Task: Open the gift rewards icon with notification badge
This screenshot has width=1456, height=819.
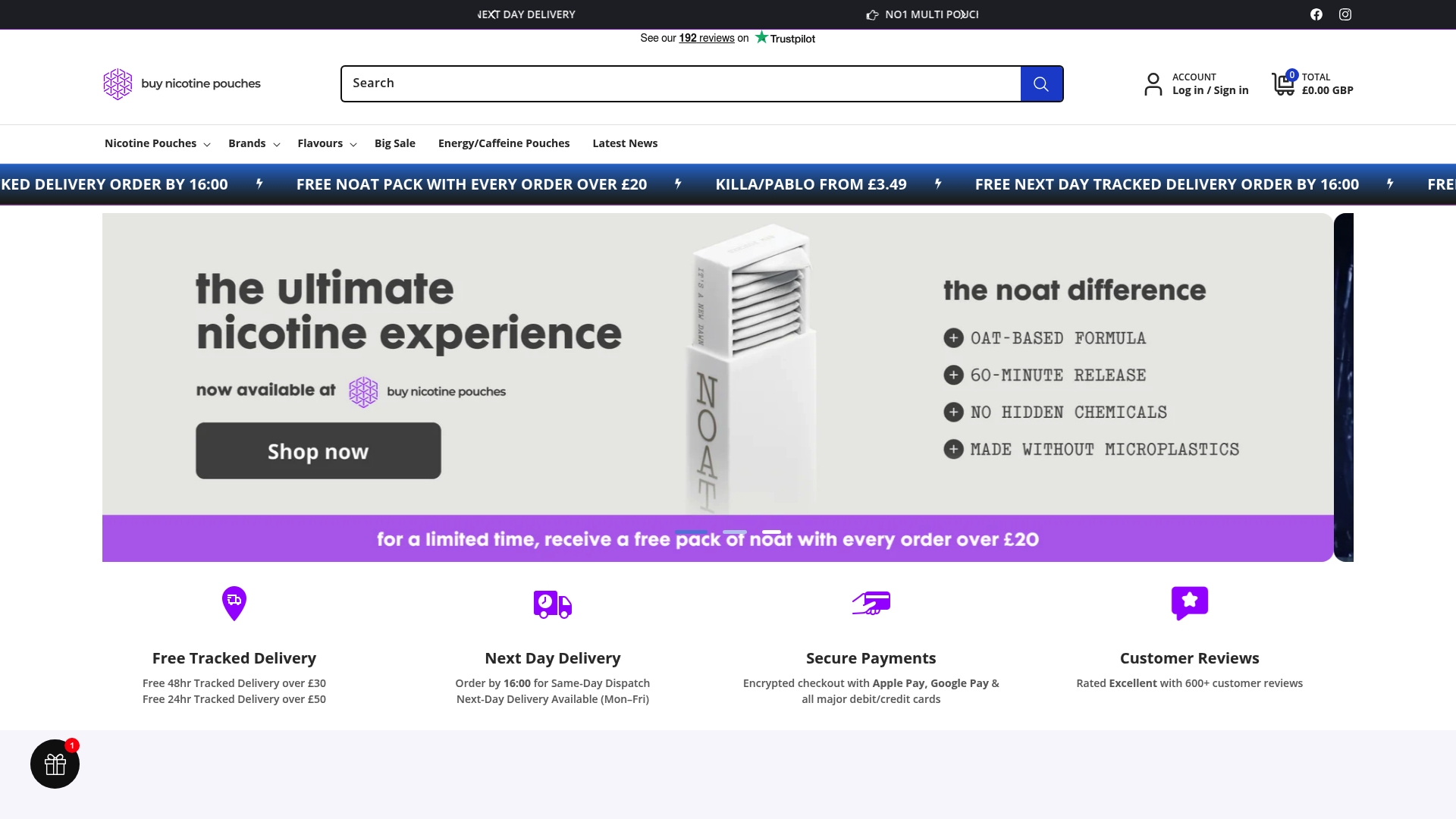Action: [55, 764]
